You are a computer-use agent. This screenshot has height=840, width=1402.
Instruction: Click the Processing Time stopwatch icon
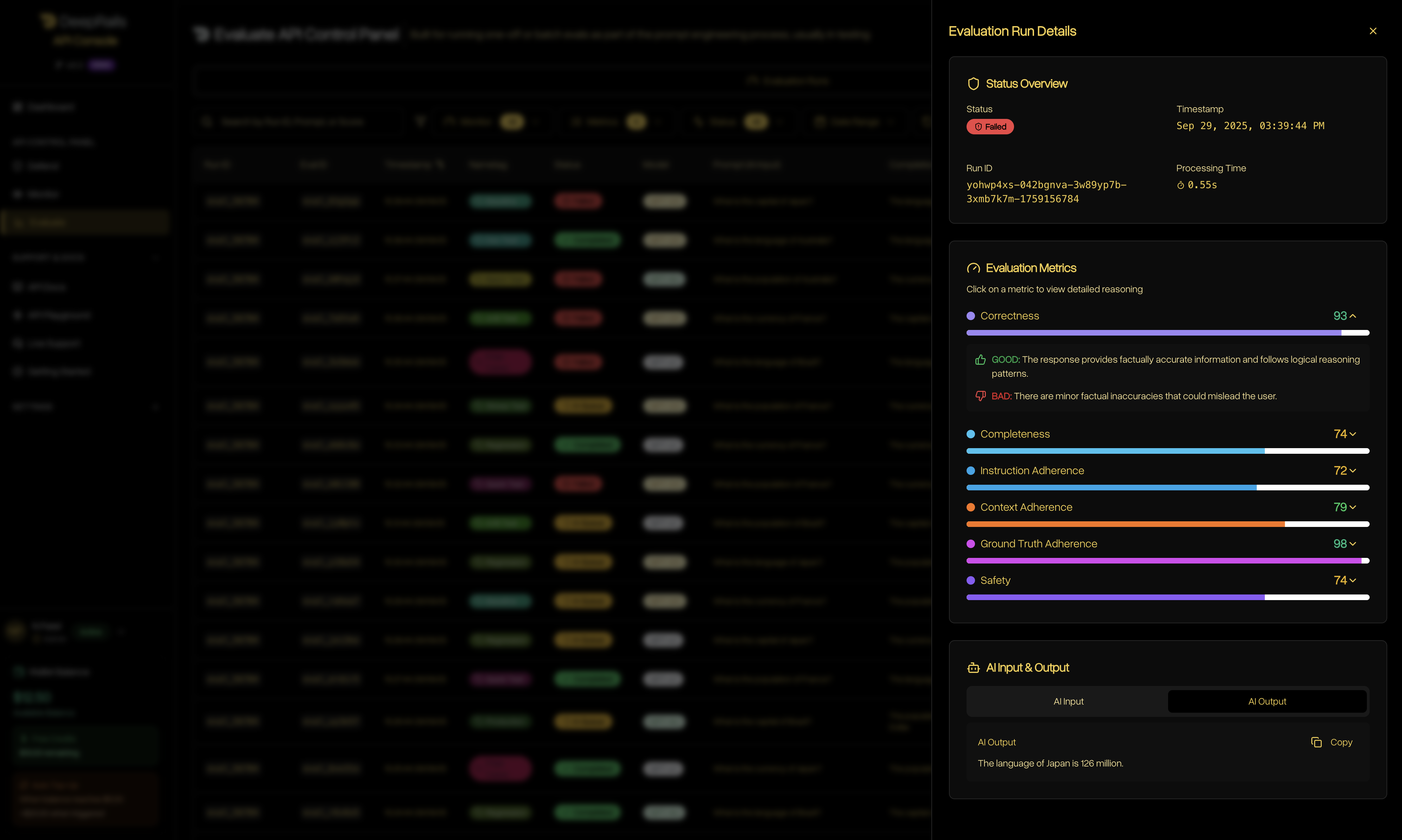(x=1180, y=186)
